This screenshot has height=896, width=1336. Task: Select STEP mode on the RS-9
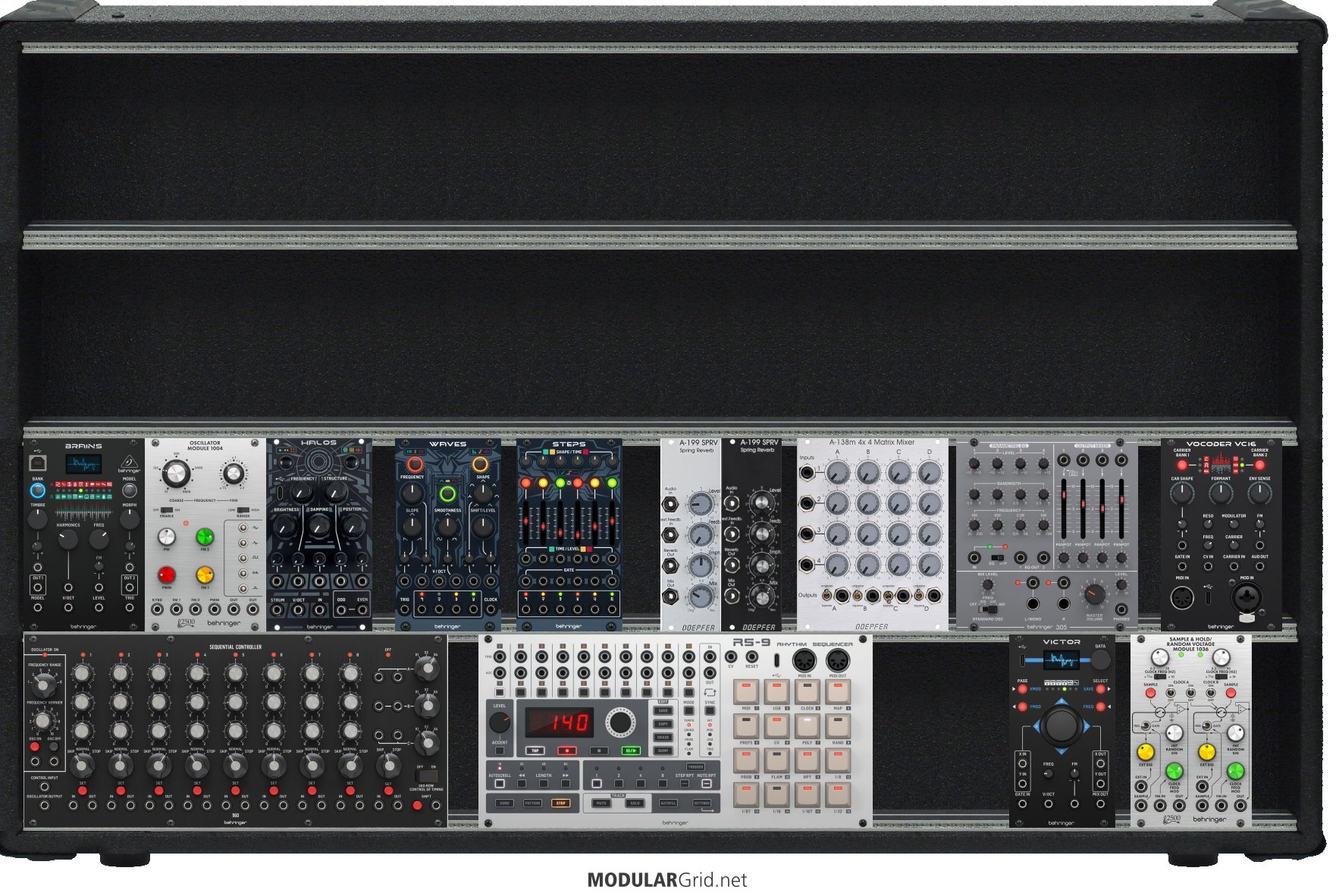point(561,803)
